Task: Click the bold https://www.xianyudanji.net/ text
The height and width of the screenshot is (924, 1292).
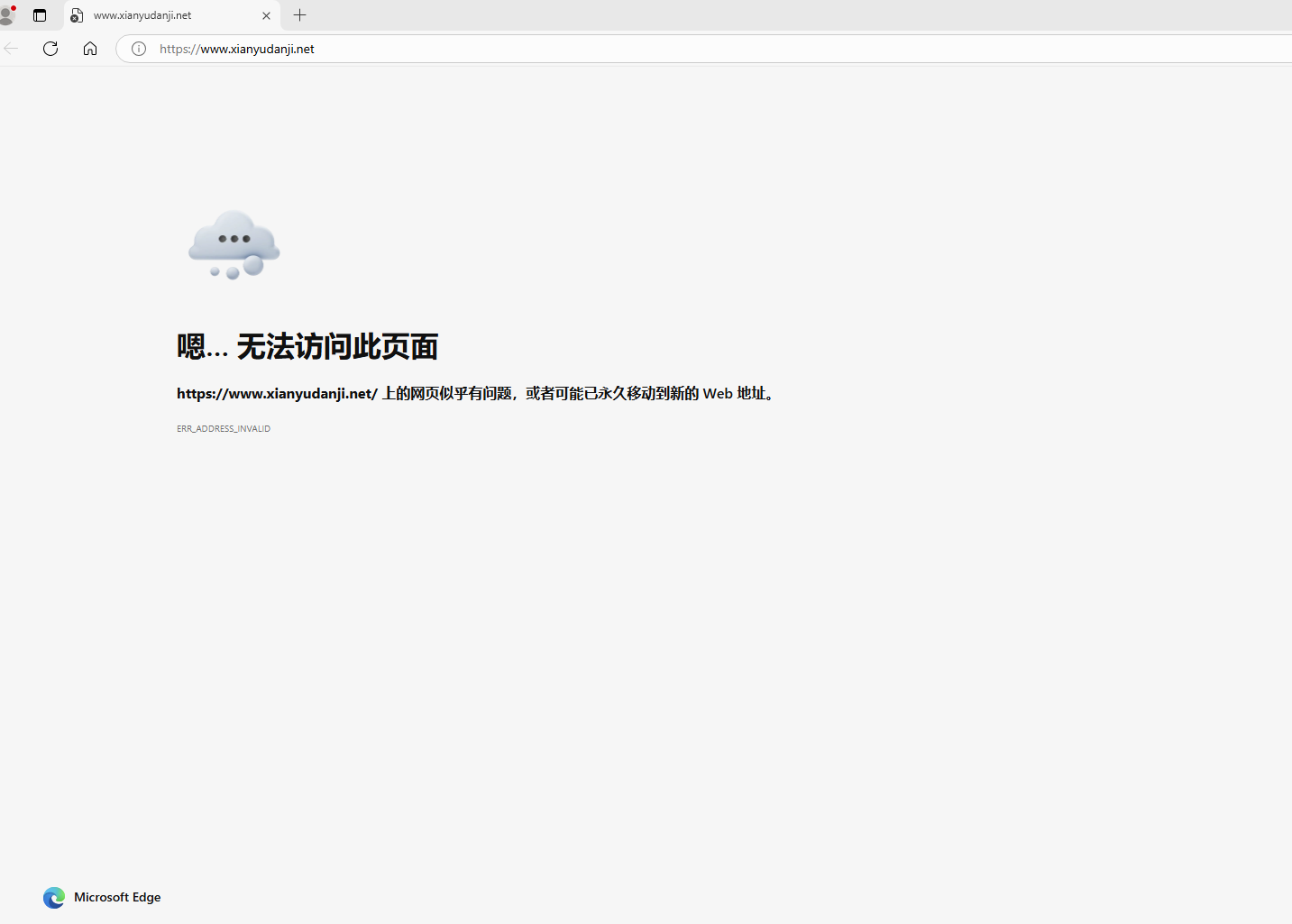Action: [x=277, y=393]
